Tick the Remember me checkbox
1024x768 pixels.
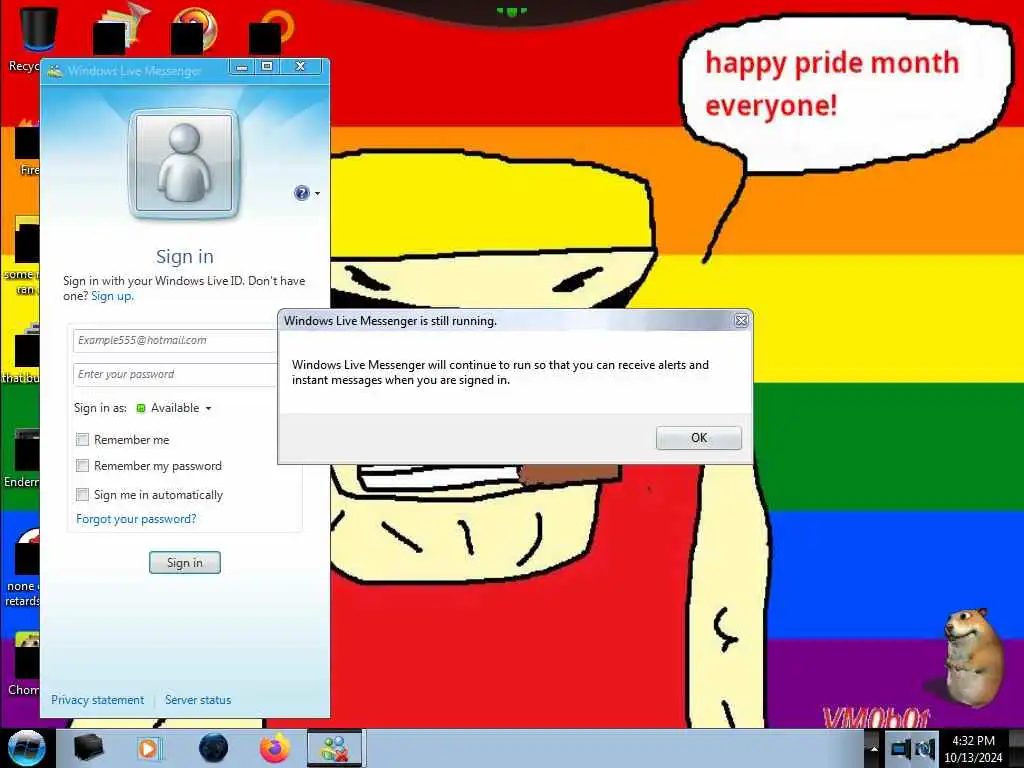[x=82, y=440]
